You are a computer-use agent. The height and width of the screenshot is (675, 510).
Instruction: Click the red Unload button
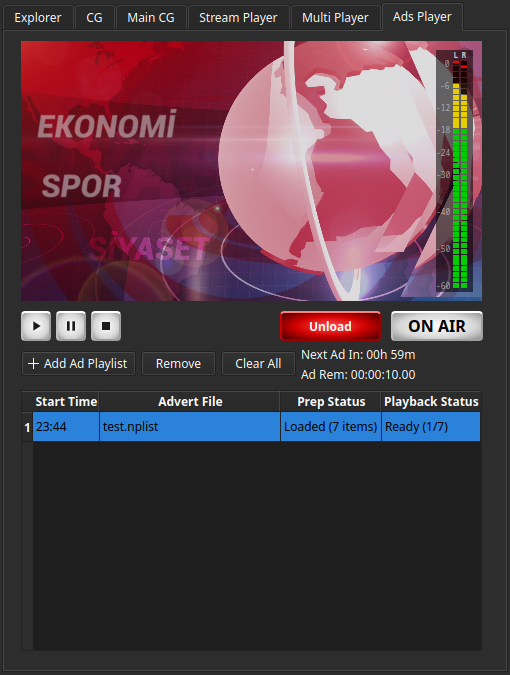coord(331,326)
